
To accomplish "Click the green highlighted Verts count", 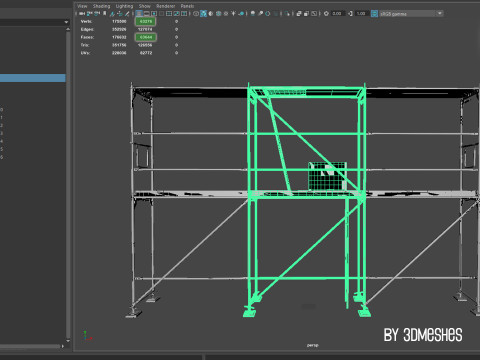I will click(x=146, y=21).
